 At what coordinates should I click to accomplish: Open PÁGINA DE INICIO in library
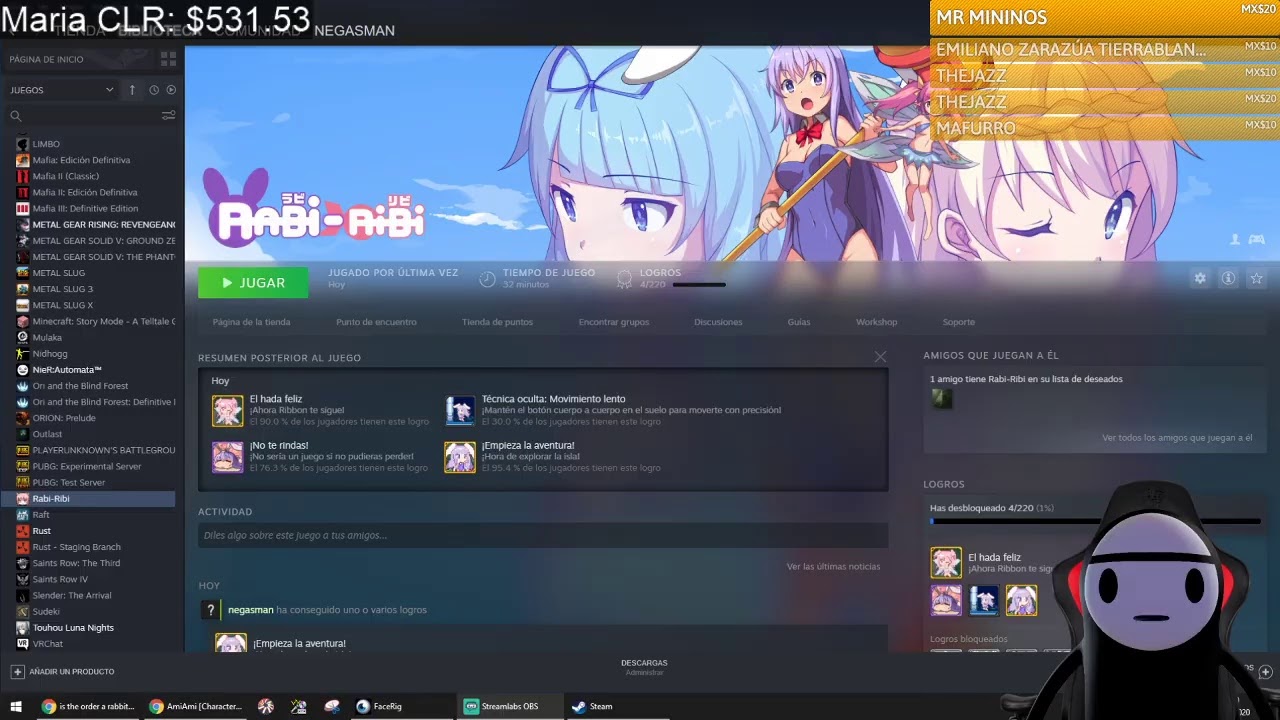click(x=47, y=59)
